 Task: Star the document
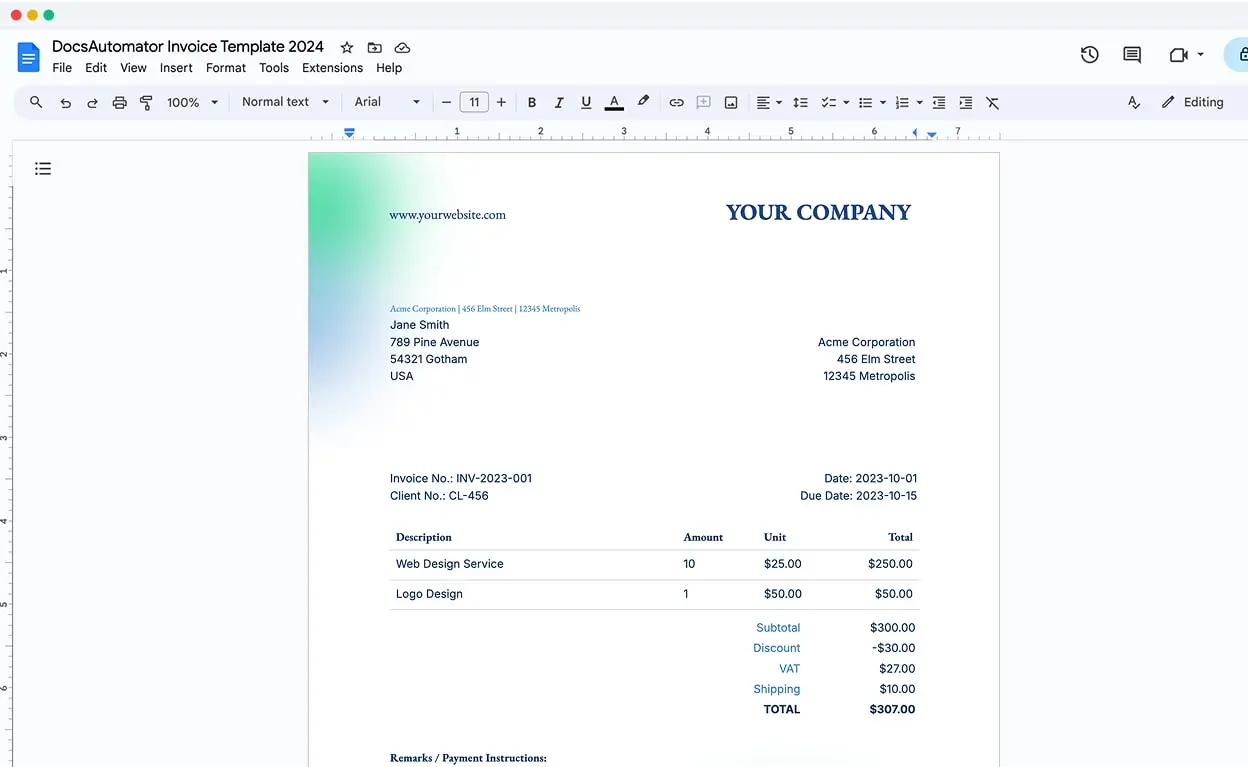click(346, 47)
